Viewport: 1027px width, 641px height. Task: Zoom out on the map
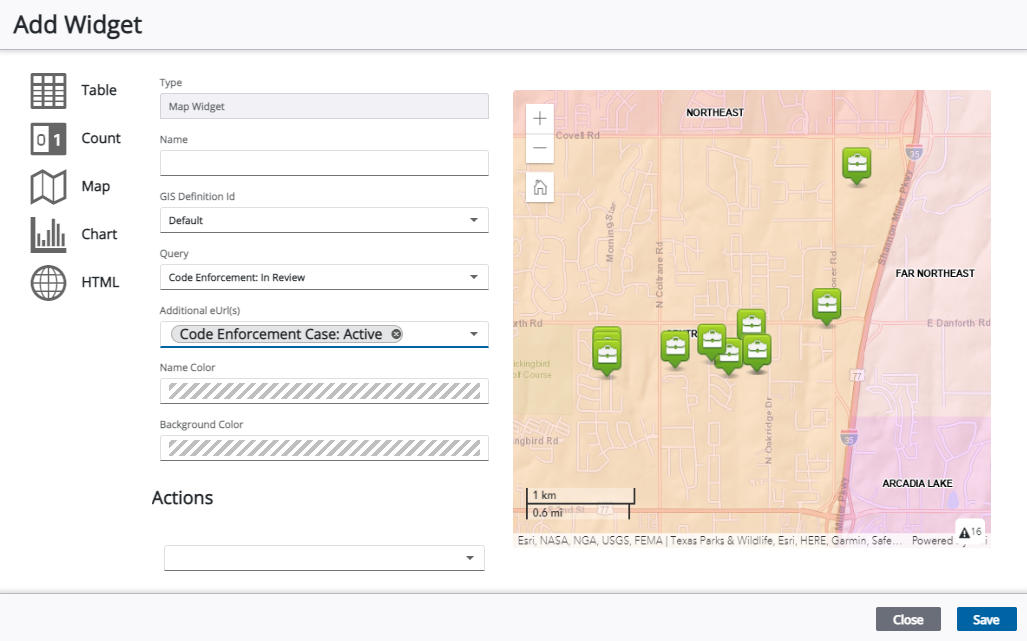(539, 147)
